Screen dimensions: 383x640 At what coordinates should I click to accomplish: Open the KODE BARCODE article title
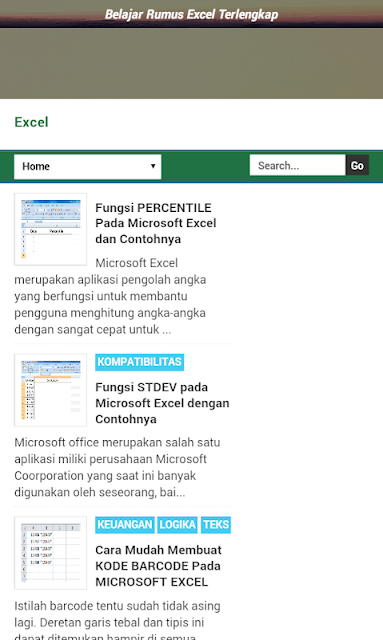coord(158,566)
